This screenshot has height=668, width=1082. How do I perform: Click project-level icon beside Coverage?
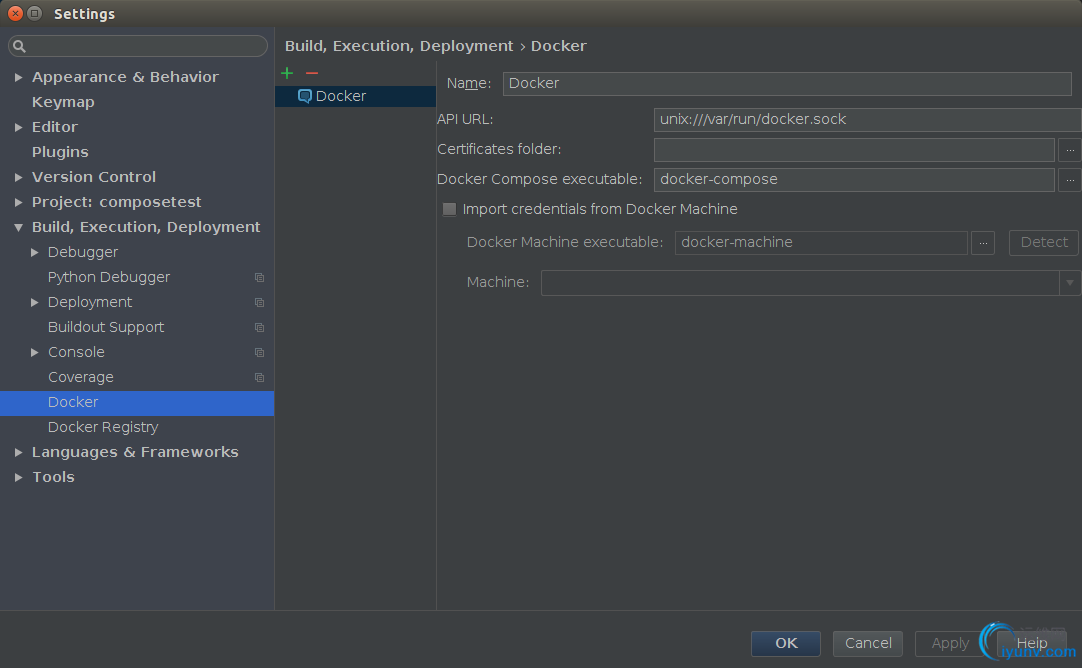(x=259, y=377)
